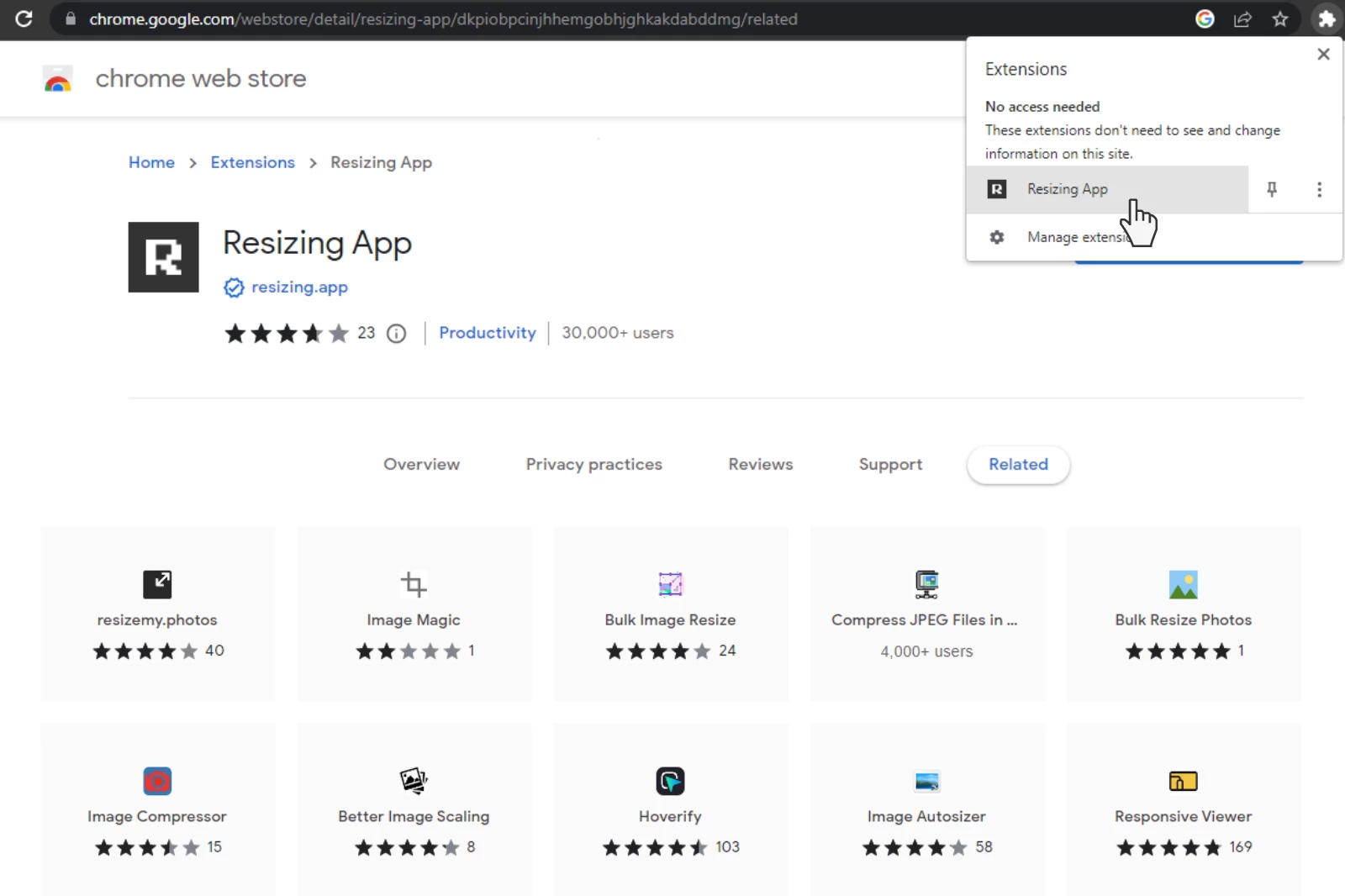Click the resizemy.photos title
This screenshot has height=896, width=1345.
(157, 619)
